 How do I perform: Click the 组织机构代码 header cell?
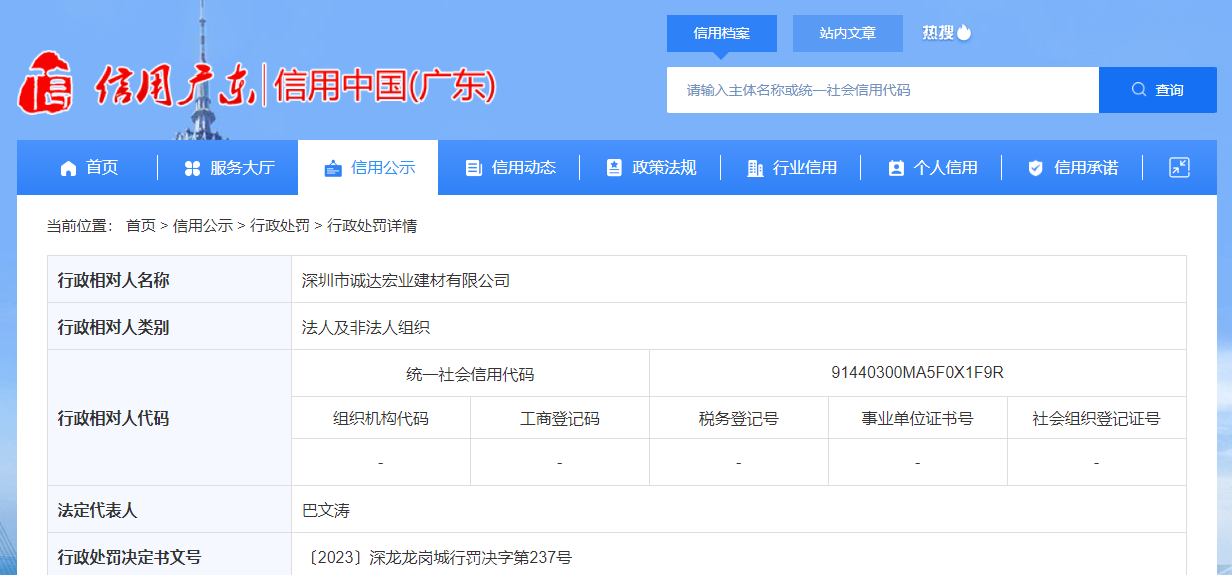click(x=381, y=419)
